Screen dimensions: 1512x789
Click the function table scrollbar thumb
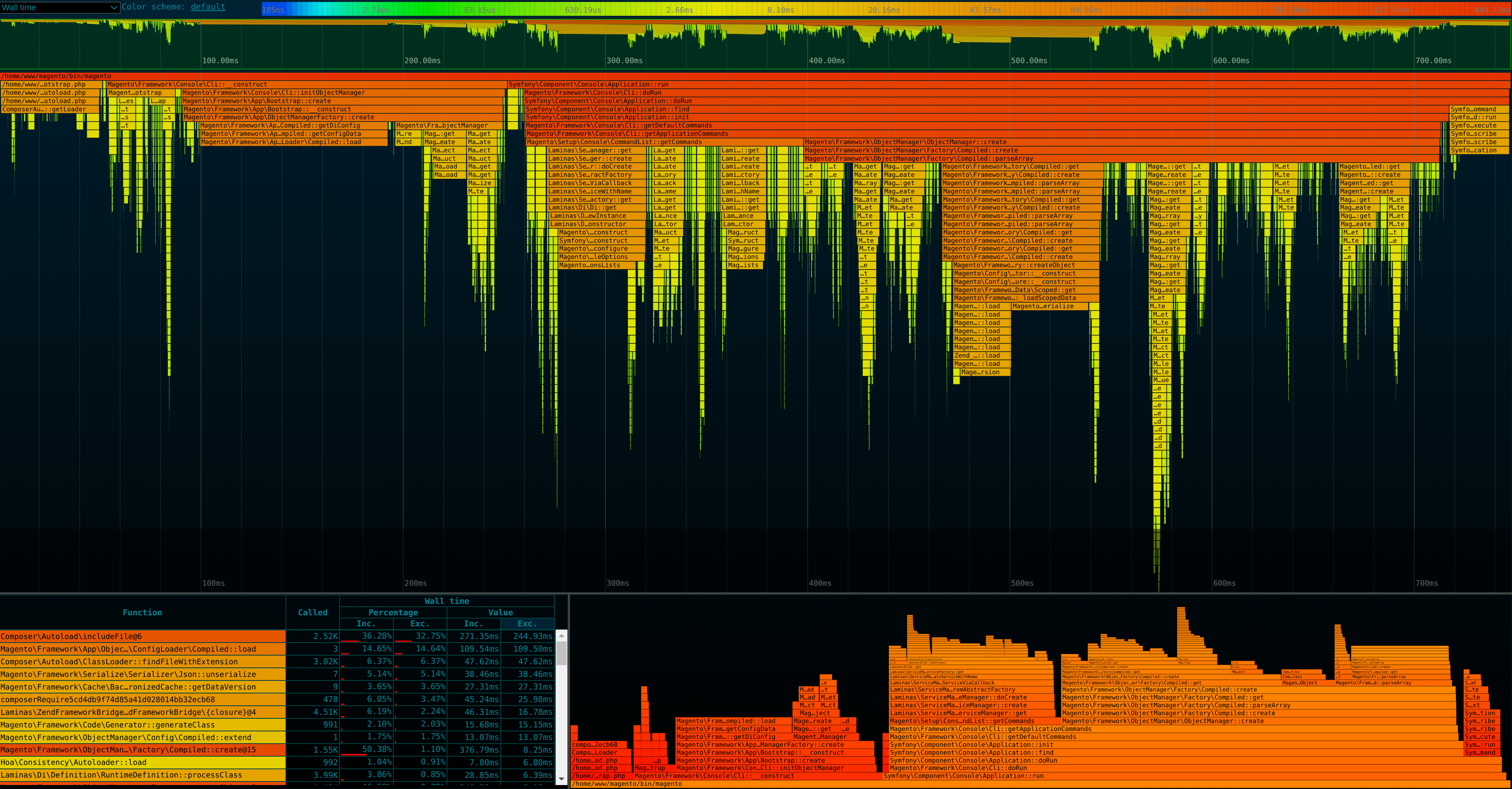[x=562, y=652]
